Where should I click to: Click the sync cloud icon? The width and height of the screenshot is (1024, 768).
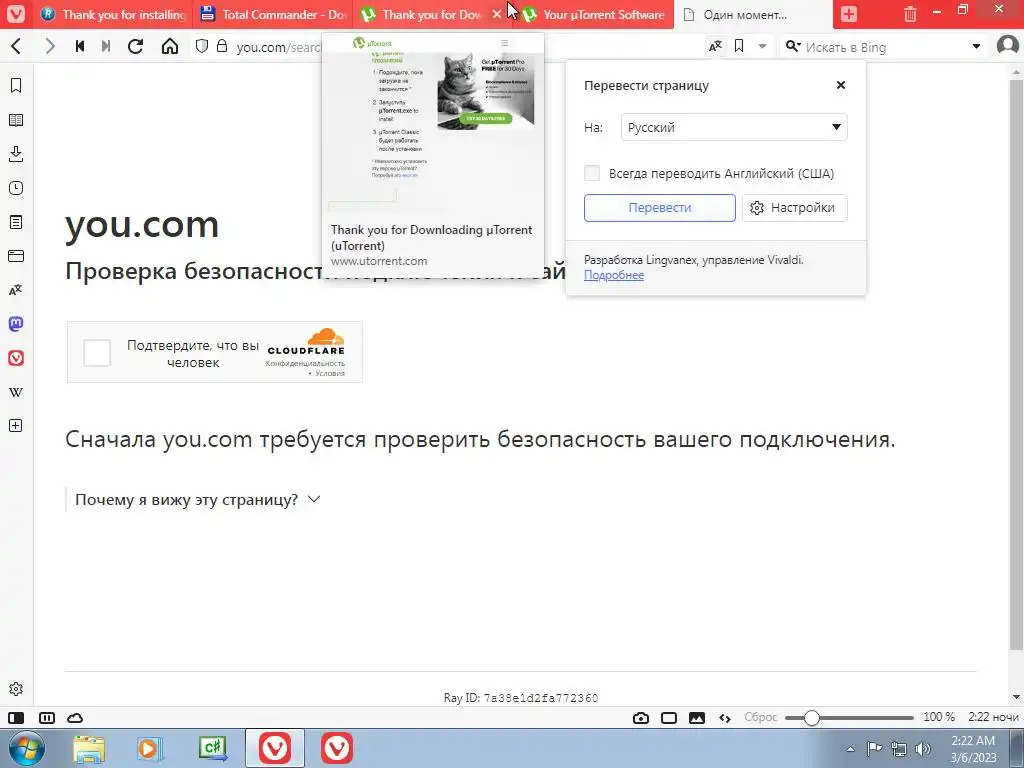(x=76, y=718)
